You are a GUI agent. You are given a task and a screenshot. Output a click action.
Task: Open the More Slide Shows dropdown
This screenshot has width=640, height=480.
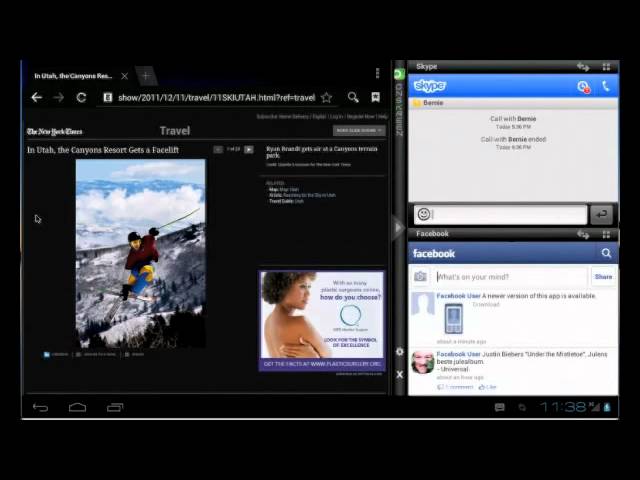coord(359,131)
